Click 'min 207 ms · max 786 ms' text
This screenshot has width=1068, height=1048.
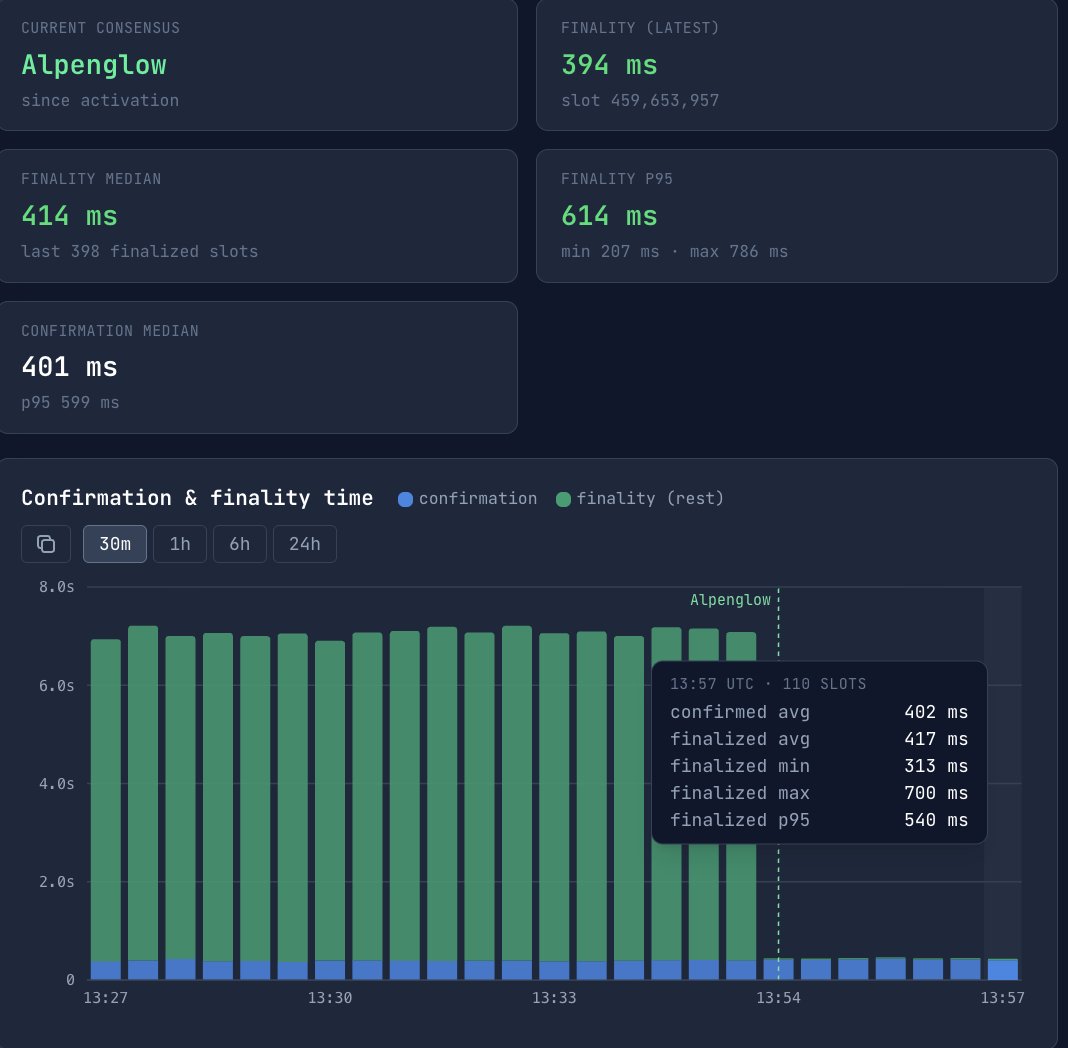pos(674,251)
